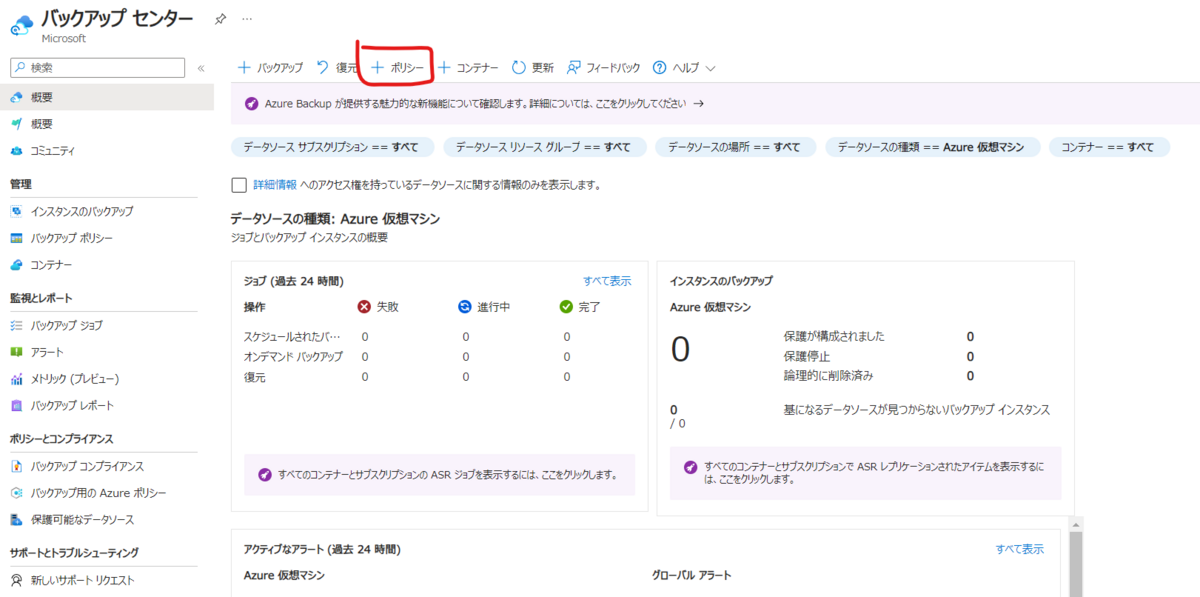The image size is (1200, 597).
Task: Focus the 検索 search field
Action: [98, 67]
